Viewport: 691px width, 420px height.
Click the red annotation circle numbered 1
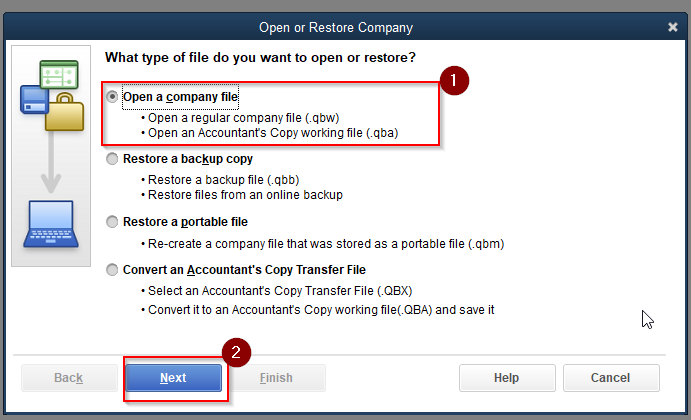coord(454,81)
